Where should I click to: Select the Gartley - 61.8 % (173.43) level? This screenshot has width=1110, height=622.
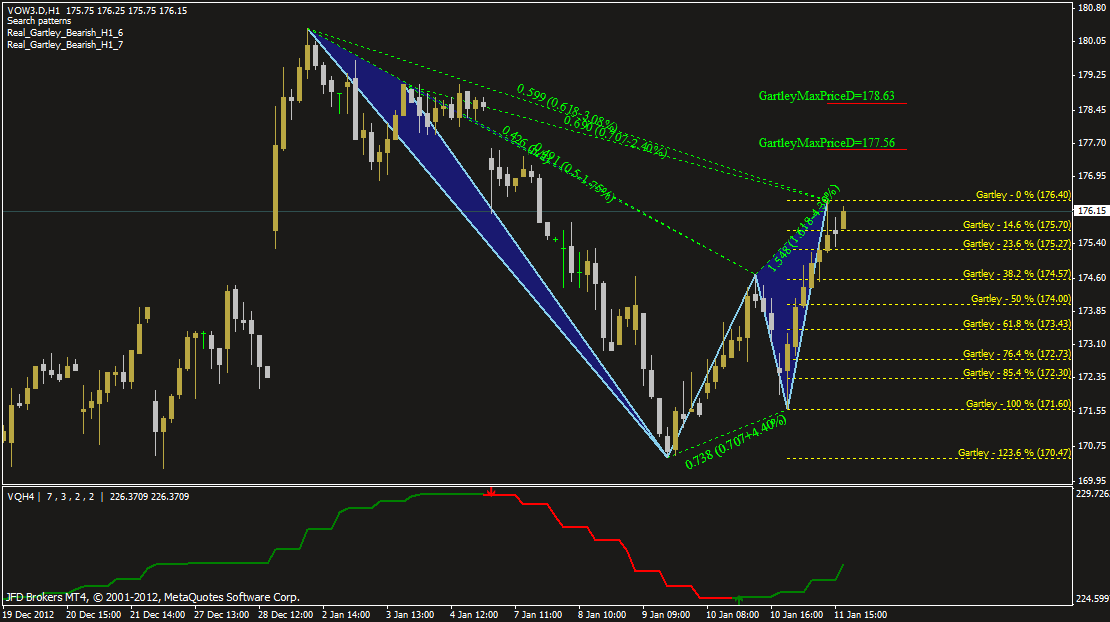click(x=1017, y=324)
